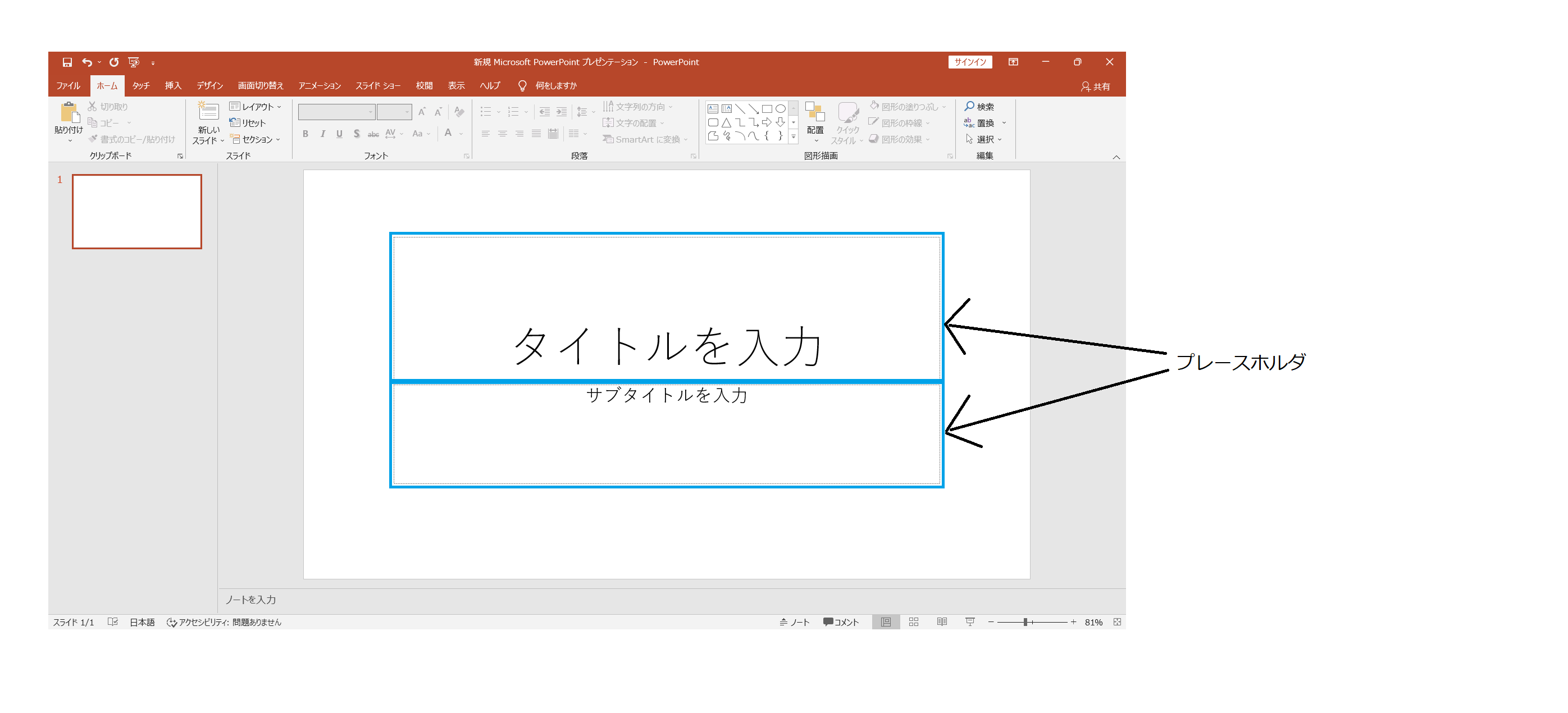Viewport: 1568px width, 713px height.
Task: Open the デザイン ribbon tab
Action: 209,86
